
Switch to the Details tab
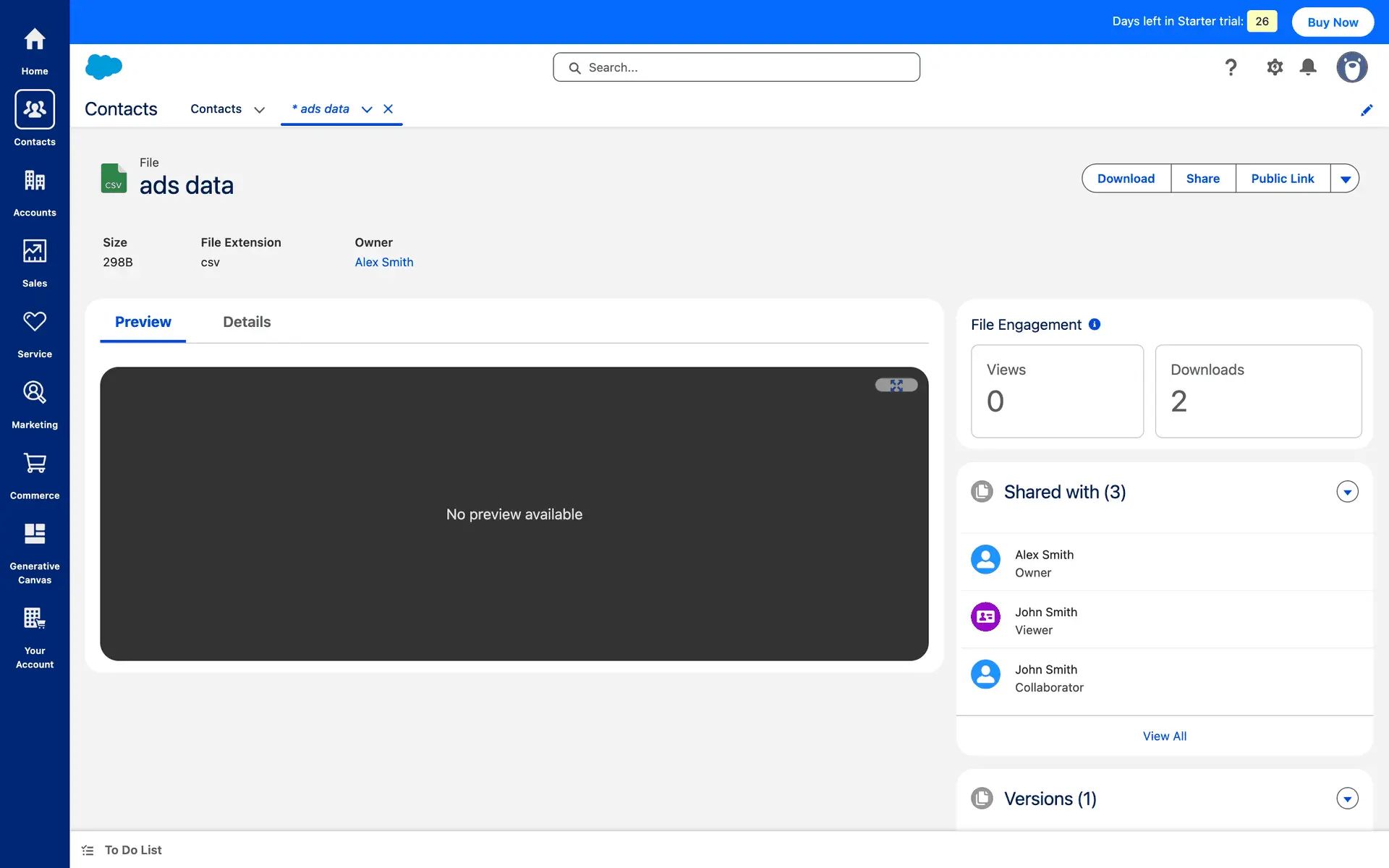tap(247, 322)
